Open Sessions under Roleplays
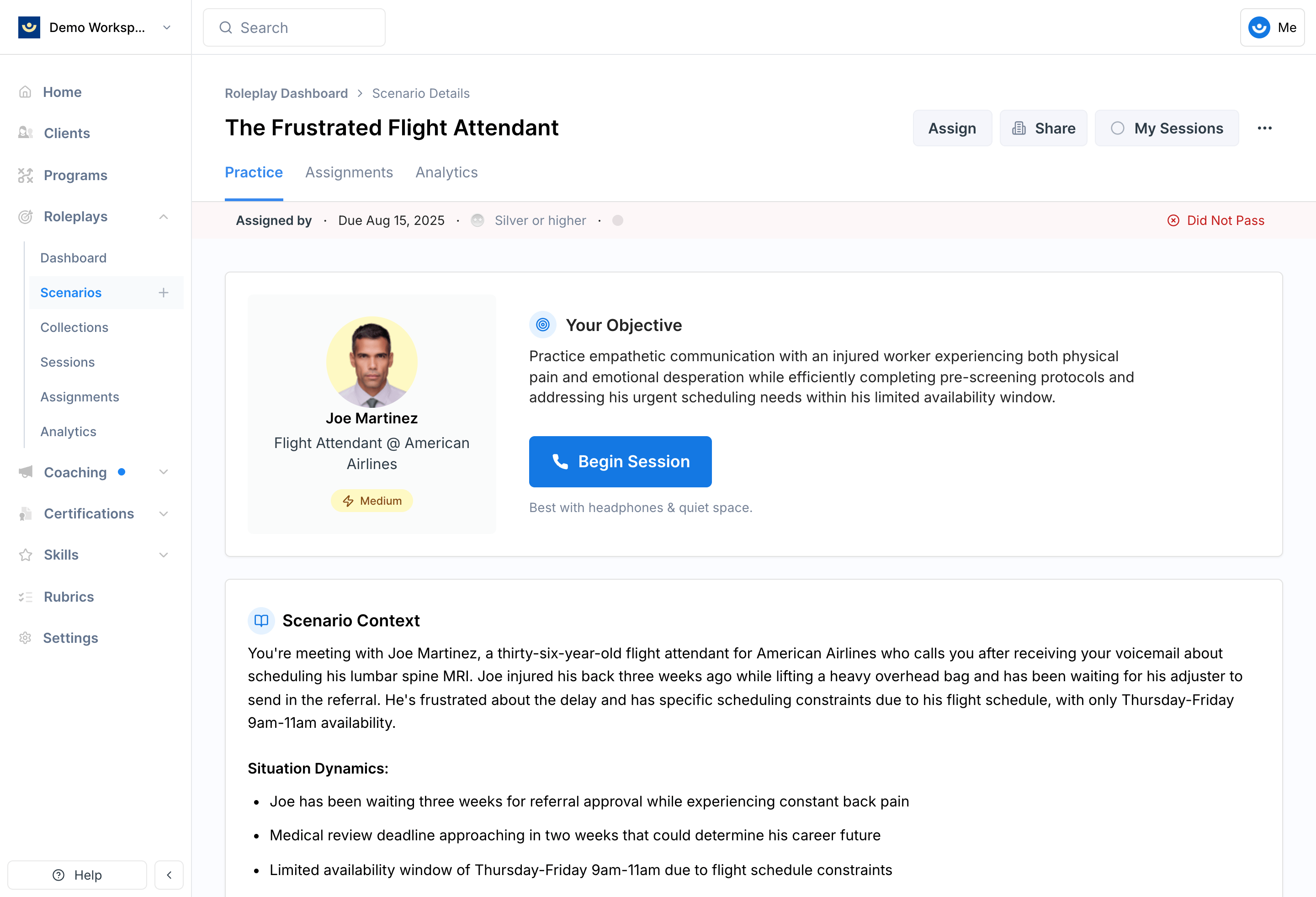 pos(67,362)
